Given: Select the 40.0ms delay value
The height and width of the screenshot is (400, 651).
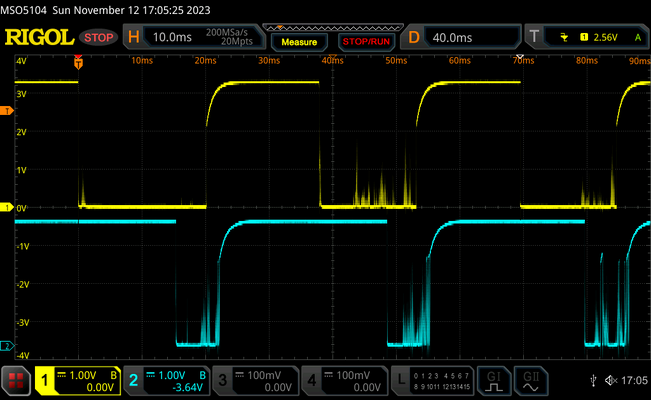Looking at the screenshot, I should click(453, 38).
